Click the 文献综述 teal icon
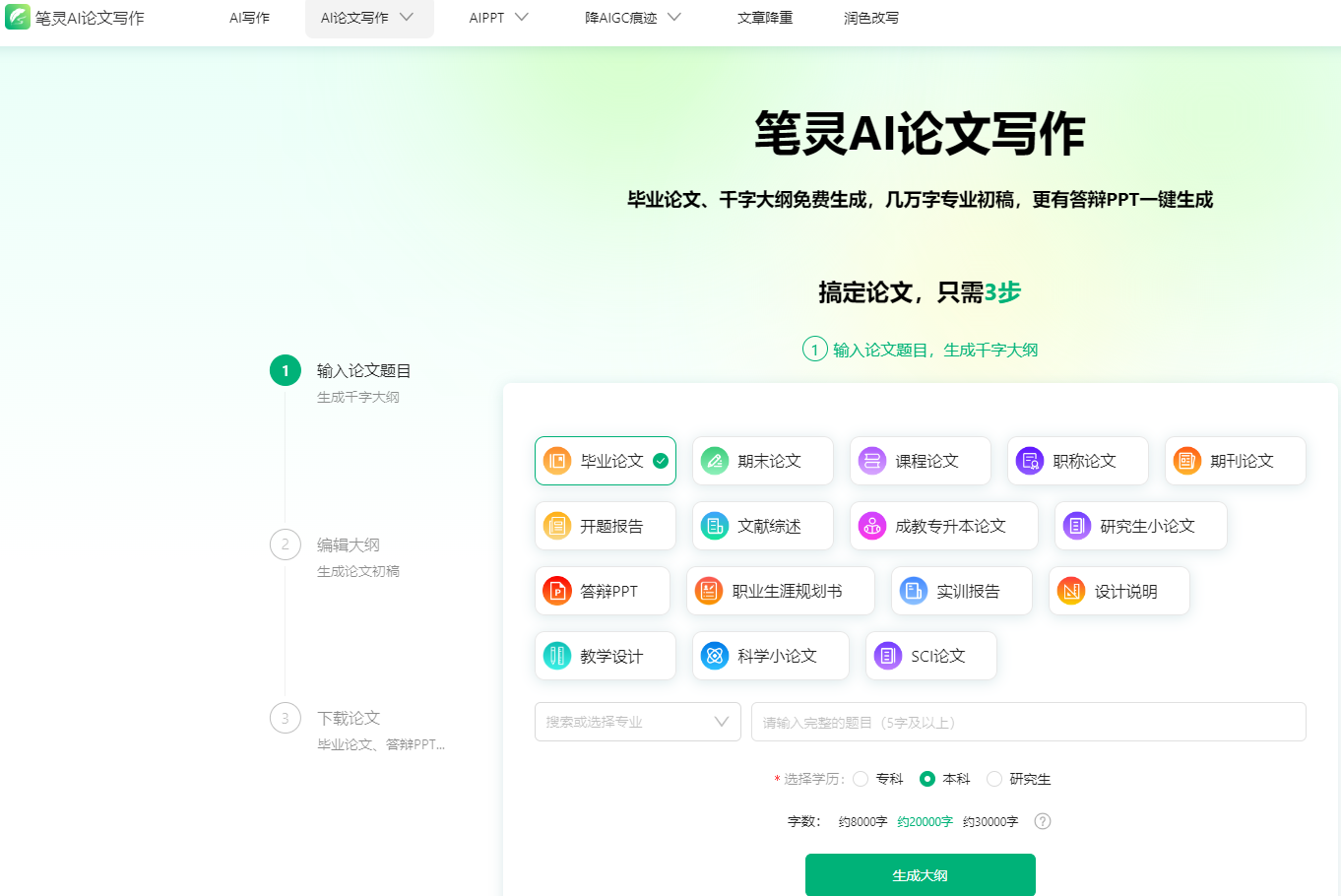This screenshot has width=1341, height=896. point(715,526)
